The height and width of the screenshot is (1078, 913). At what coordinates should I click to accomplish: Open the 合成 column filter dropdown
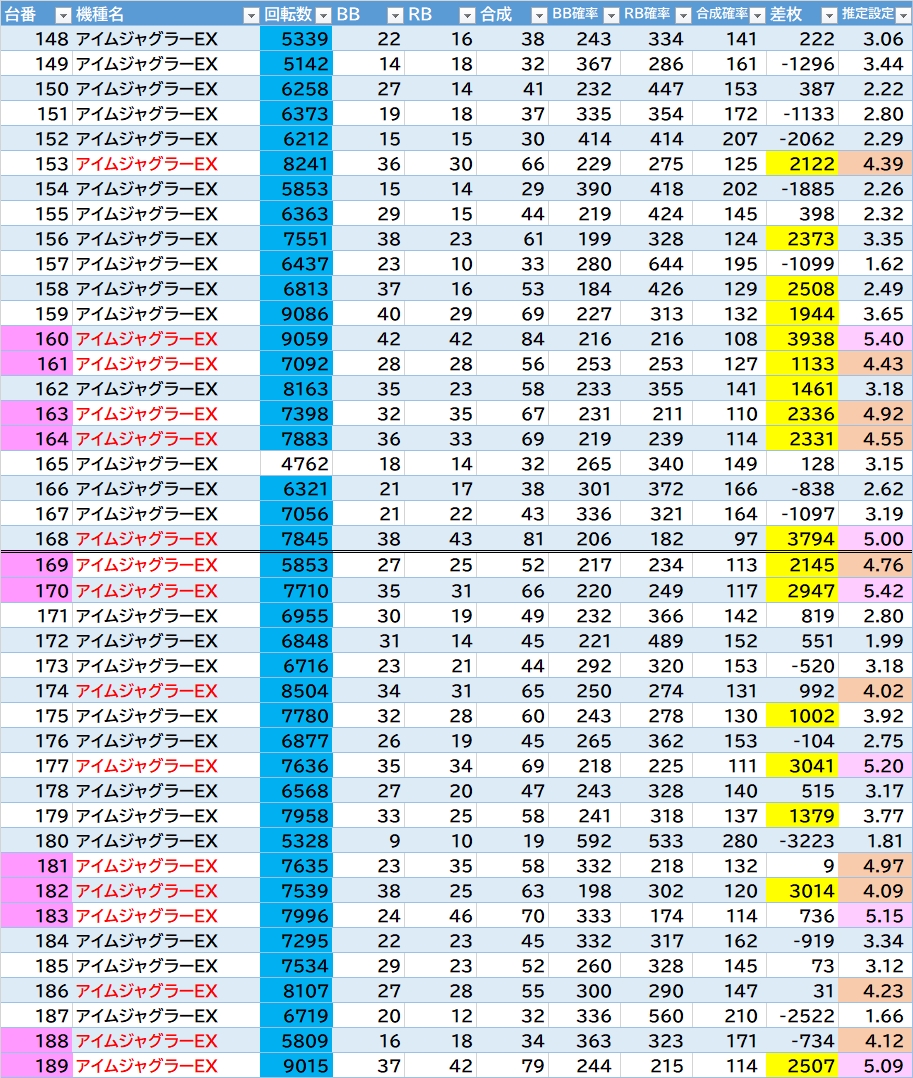pyautogui.click(x=540, y=14)
